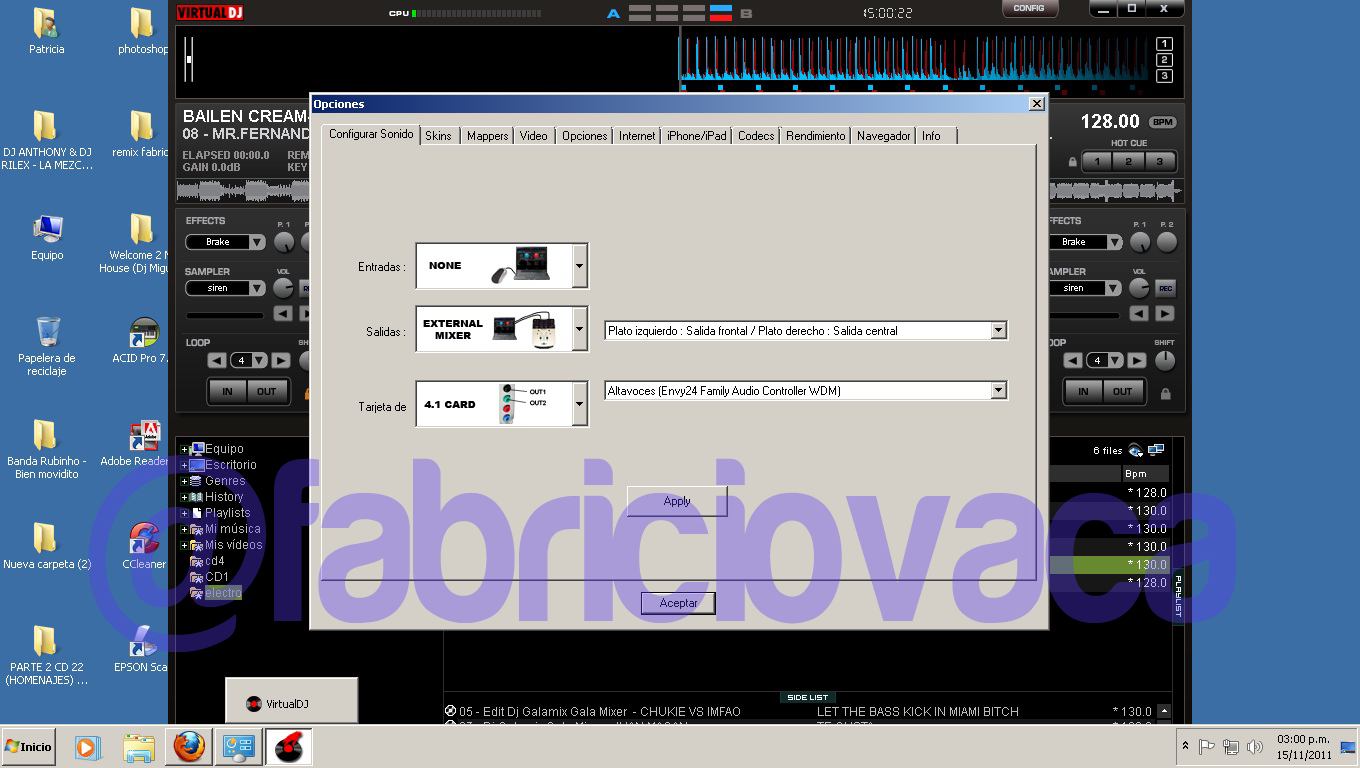Open the Altavoces Envy24 sound card dropdown
The width and height of the screenshot is (1360, 768).
(998, 391)
